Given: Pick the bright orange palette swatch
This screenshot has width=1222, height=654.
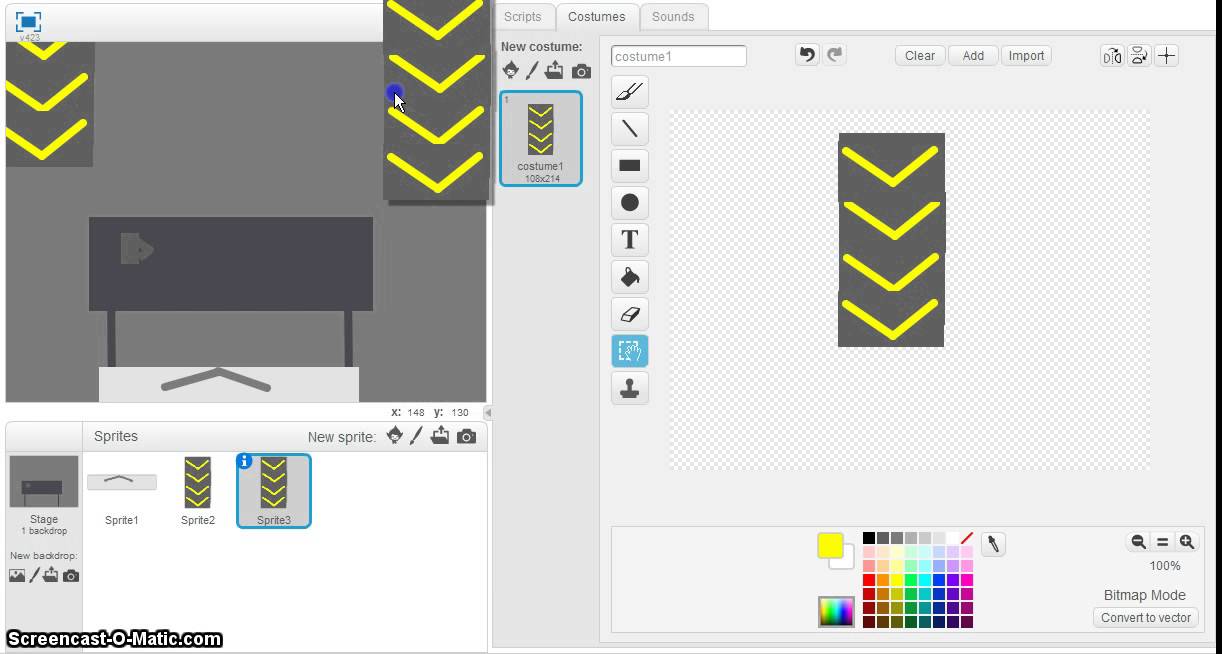Looking at the screenshot, I should 883,580.
